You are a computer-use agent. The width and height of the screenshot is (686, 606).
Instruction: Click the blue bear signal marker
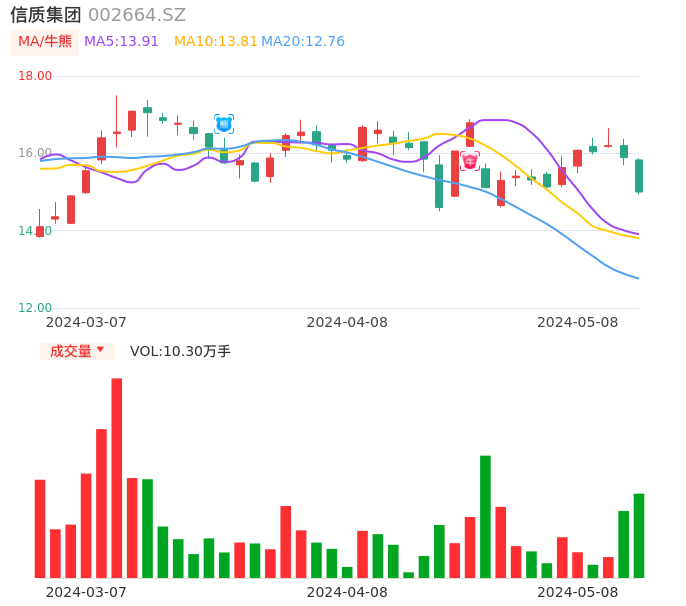coord(224,124)
